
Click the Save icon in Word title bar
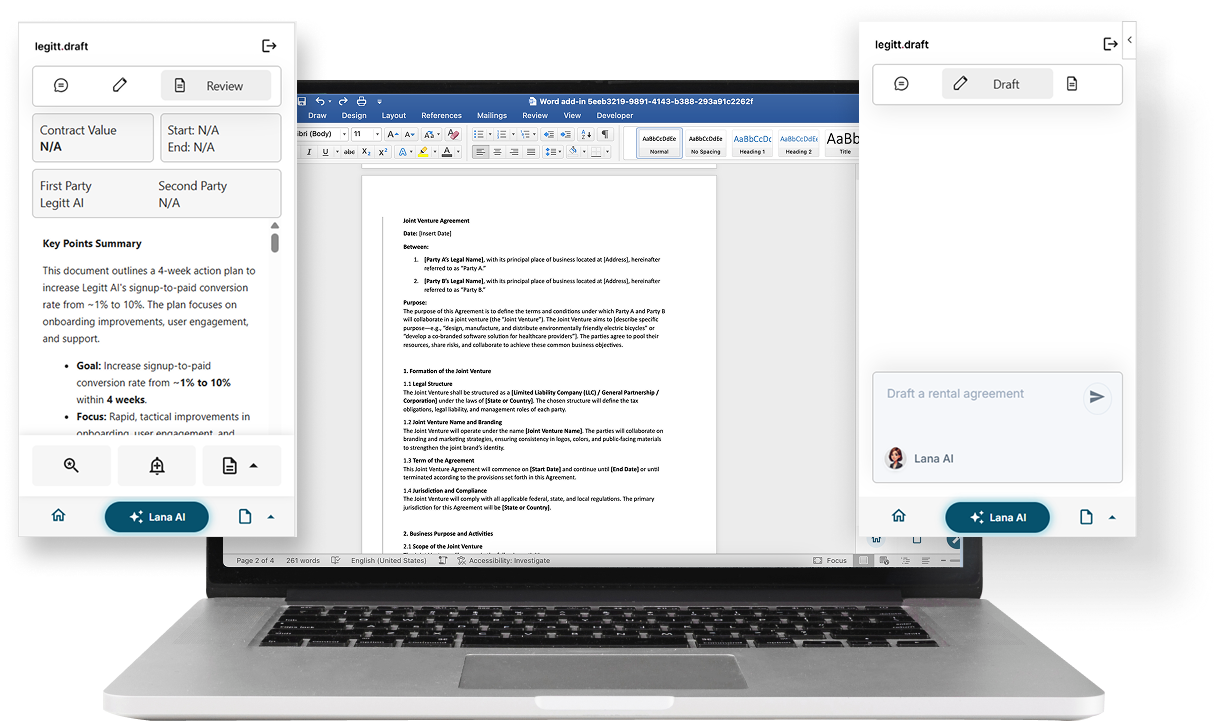(x=301, y=101)
